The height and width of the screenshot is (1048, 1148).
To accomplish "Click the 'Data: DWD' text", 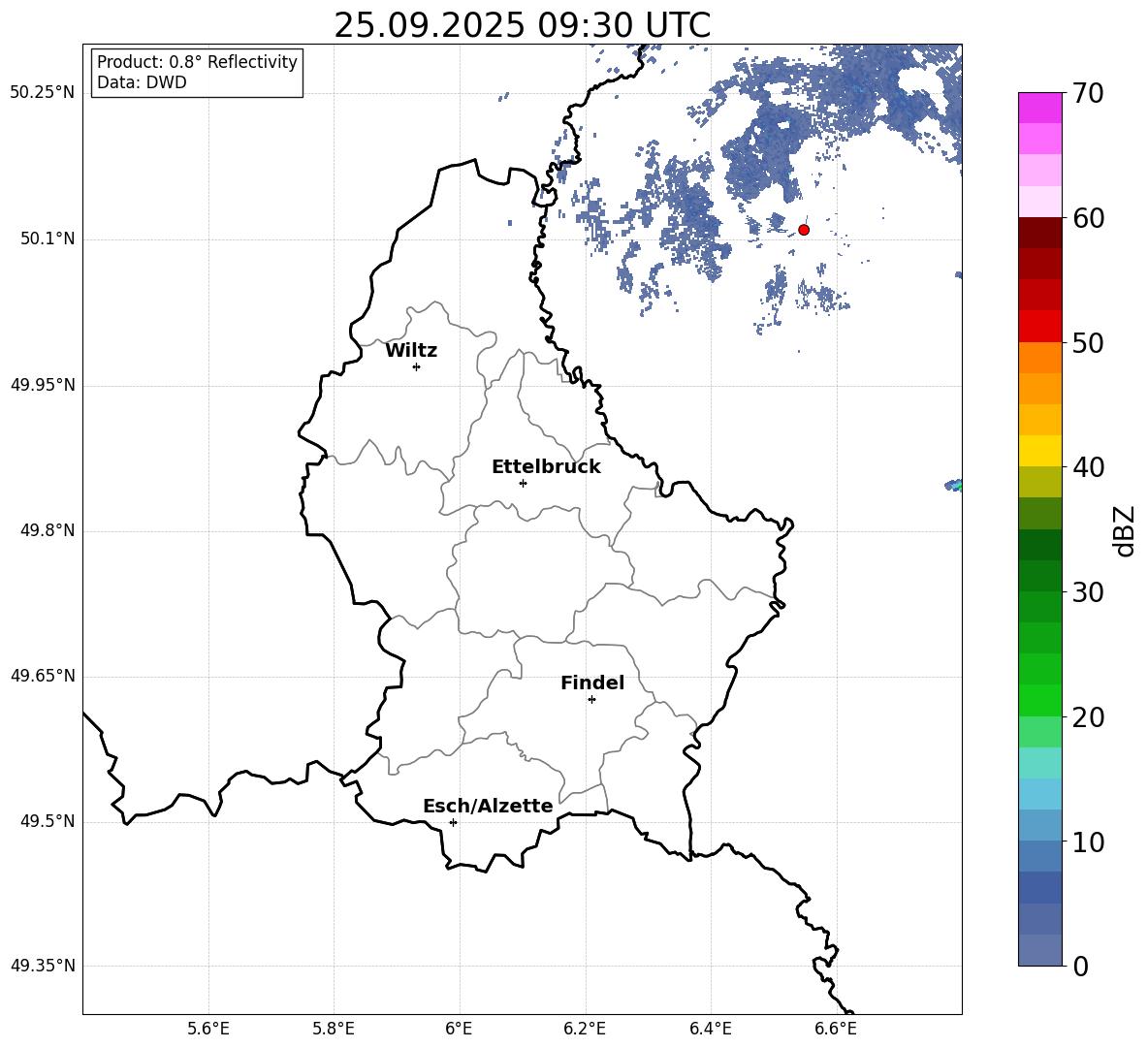I will tap(142, 82).
